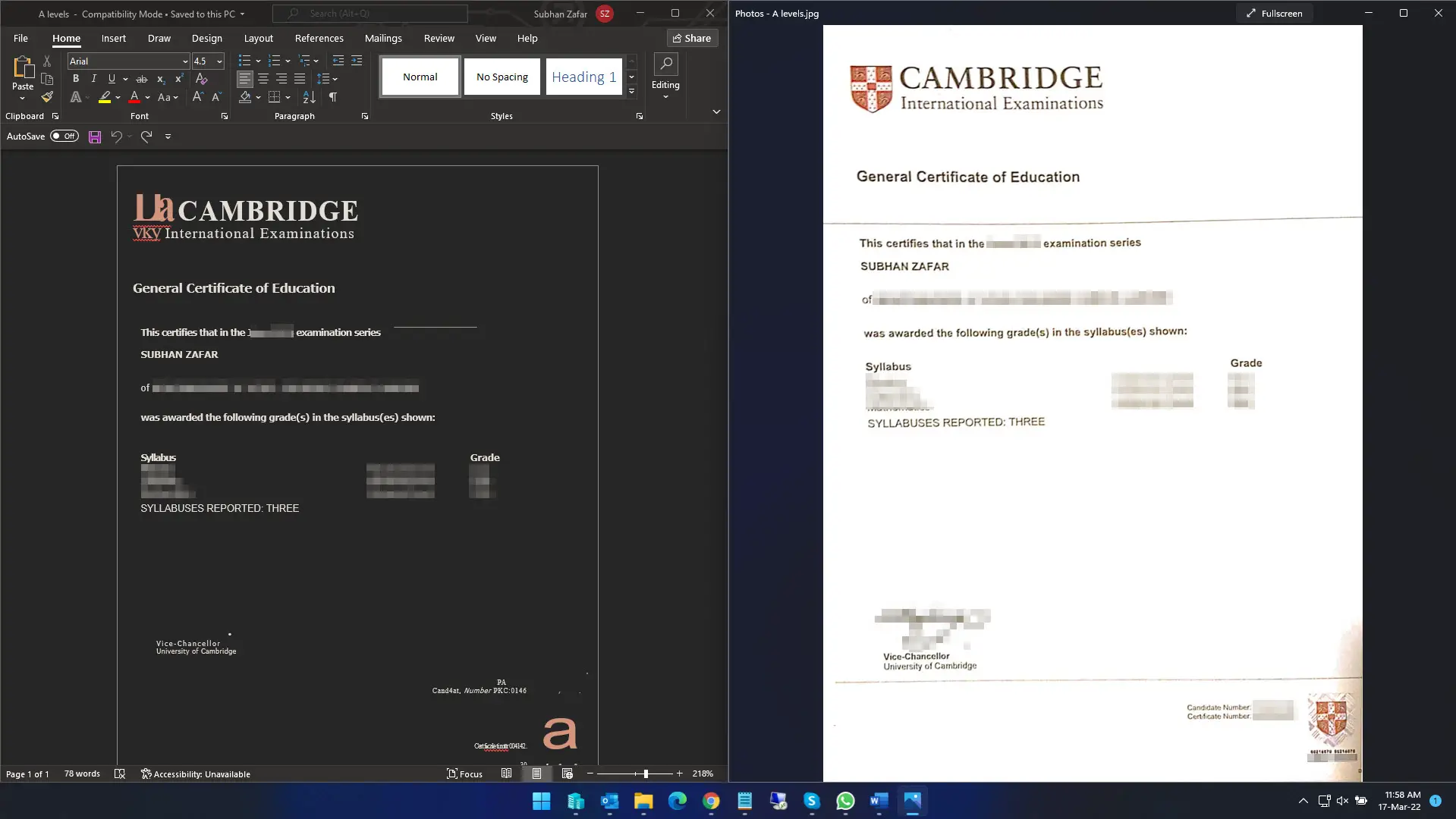Click the Undo arrow
This screenshot has width=1456, height=819.
116,136
